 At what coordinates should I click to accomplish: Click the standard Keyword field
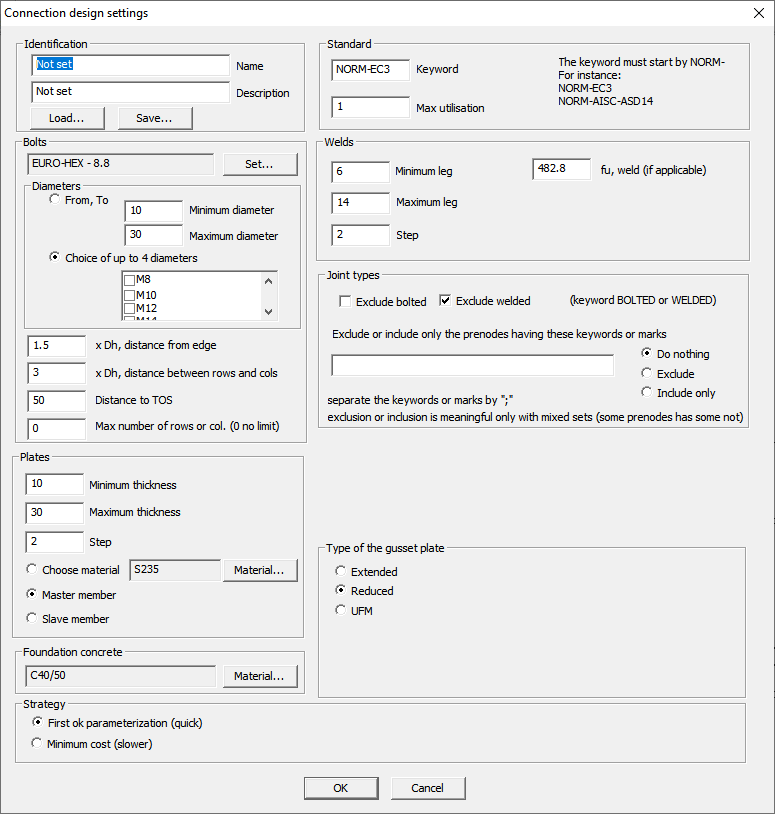coord(371,70)
